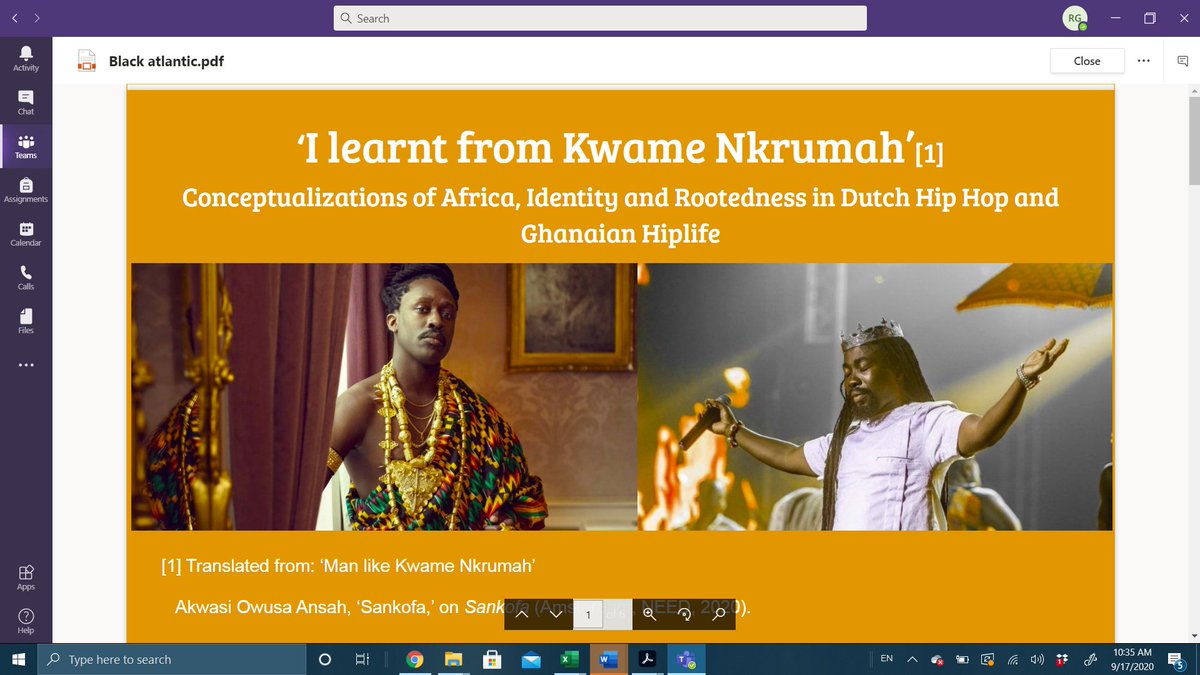Open the RG profile avatar menu
This screenshot has height=675, width=1200.
point(1073,18)
